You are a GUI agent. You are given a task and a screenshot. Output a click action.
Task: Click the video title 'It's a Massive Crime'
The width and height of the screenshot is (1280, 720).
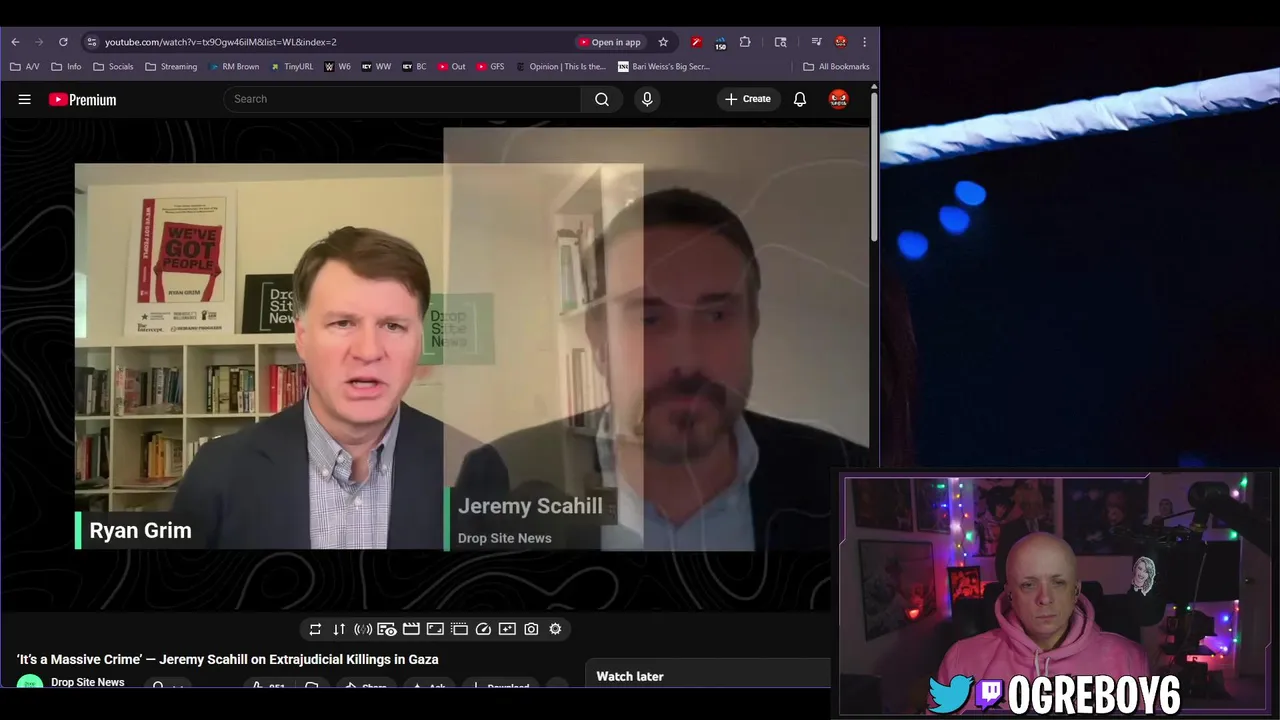pos(228,660)
